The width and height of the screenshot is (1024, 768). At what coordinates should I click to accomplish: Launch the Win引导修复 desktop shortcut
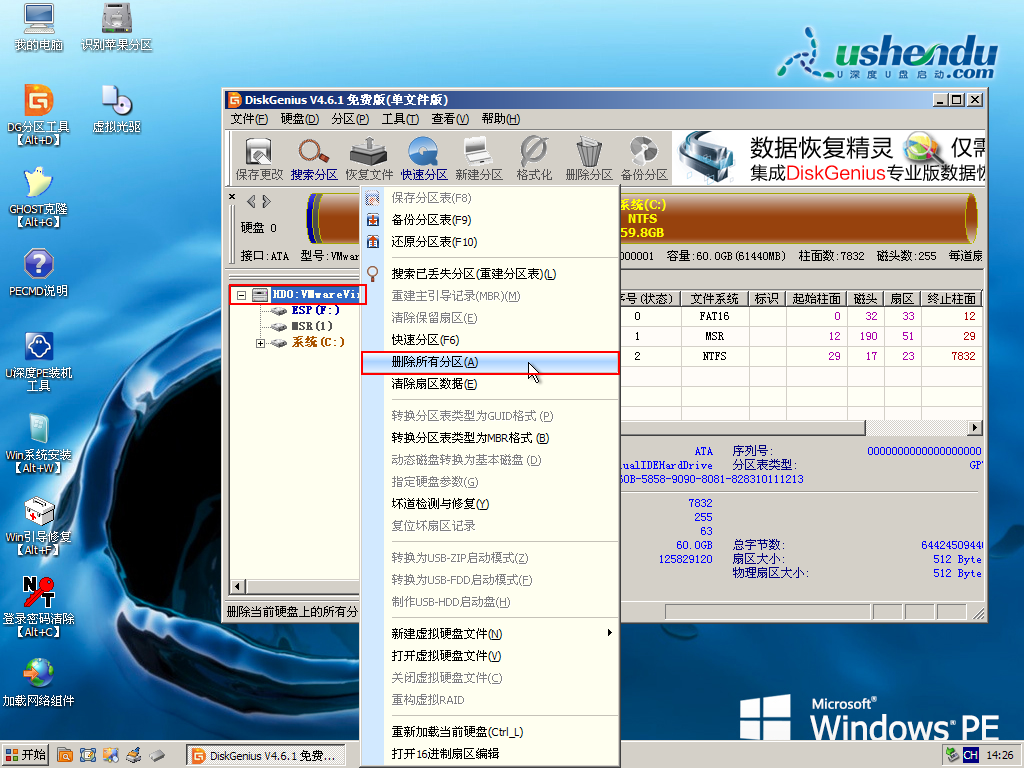(x=39, y=526)
